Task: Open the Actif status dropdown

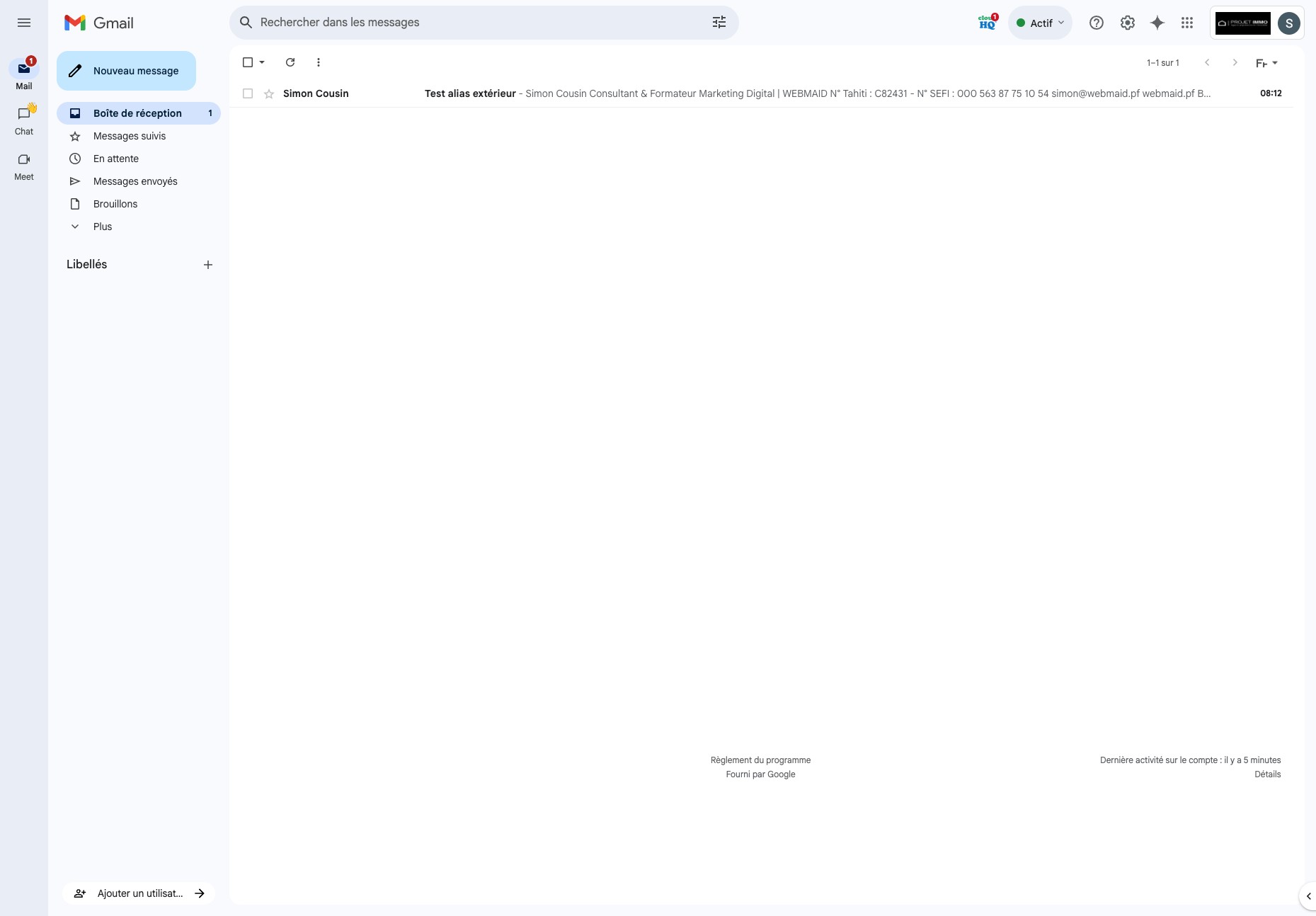Action: click(1039, 22)
